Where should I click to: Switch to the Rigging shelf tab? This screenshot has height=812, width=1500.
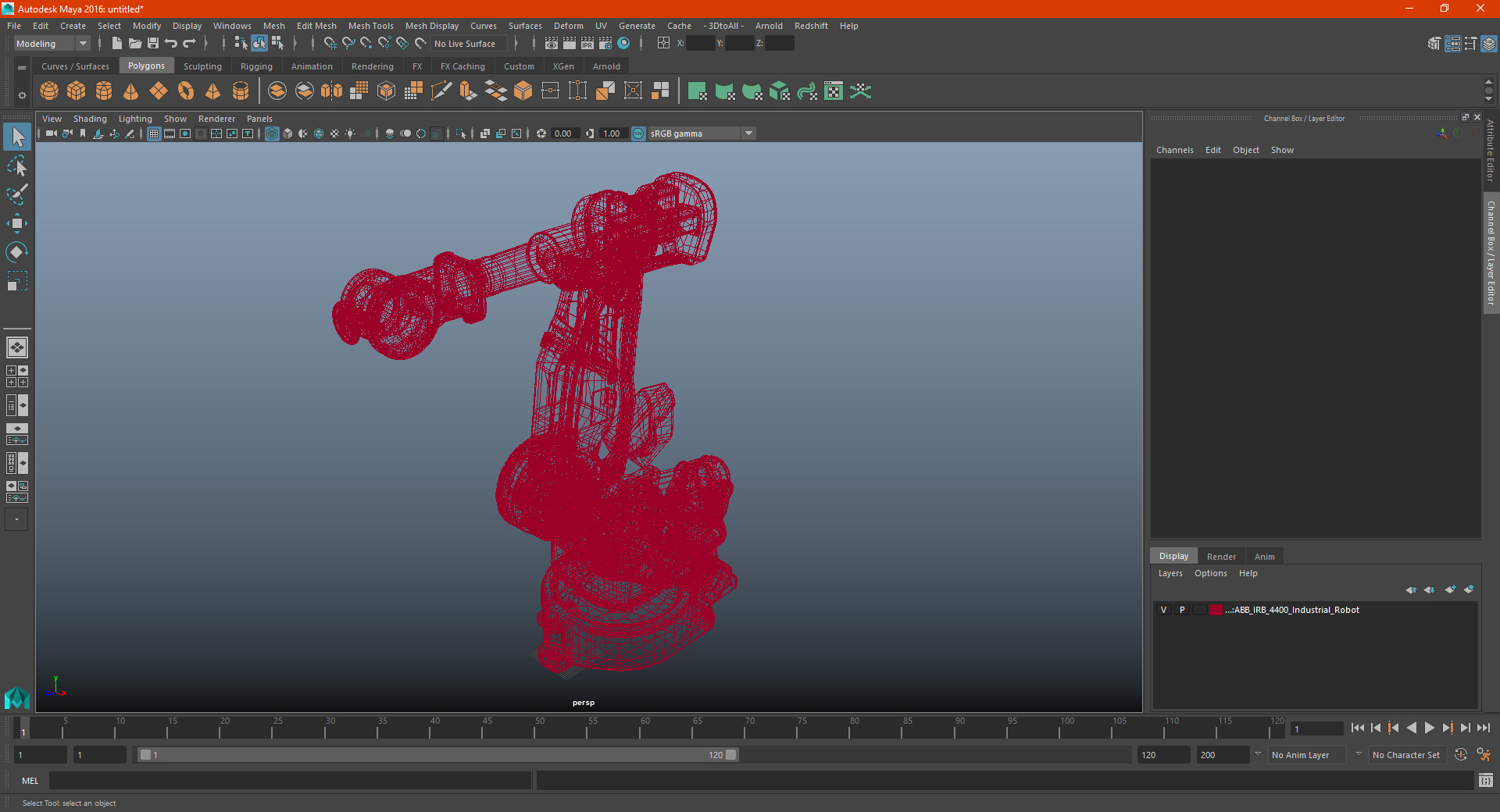[x=256, y=66]
